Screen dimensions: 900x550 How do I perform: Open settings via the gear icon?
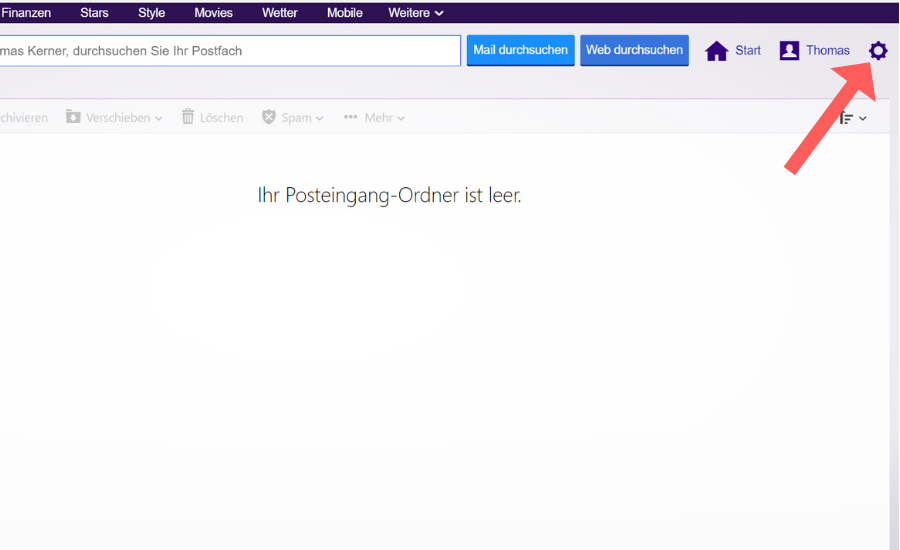pos(878,50)
